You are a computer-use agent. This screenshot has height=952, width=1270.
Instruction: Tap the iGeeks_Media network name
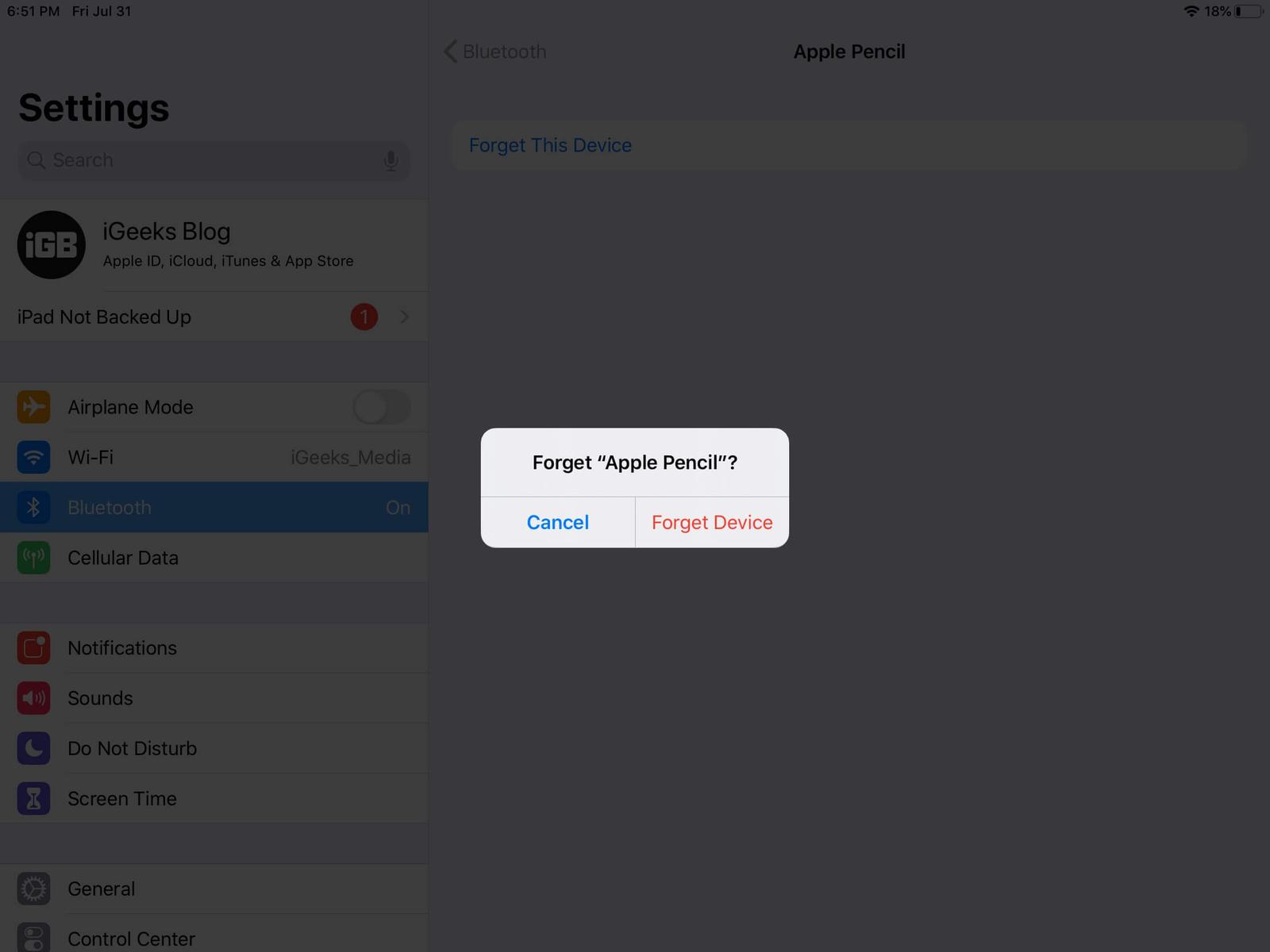point(351,458)
